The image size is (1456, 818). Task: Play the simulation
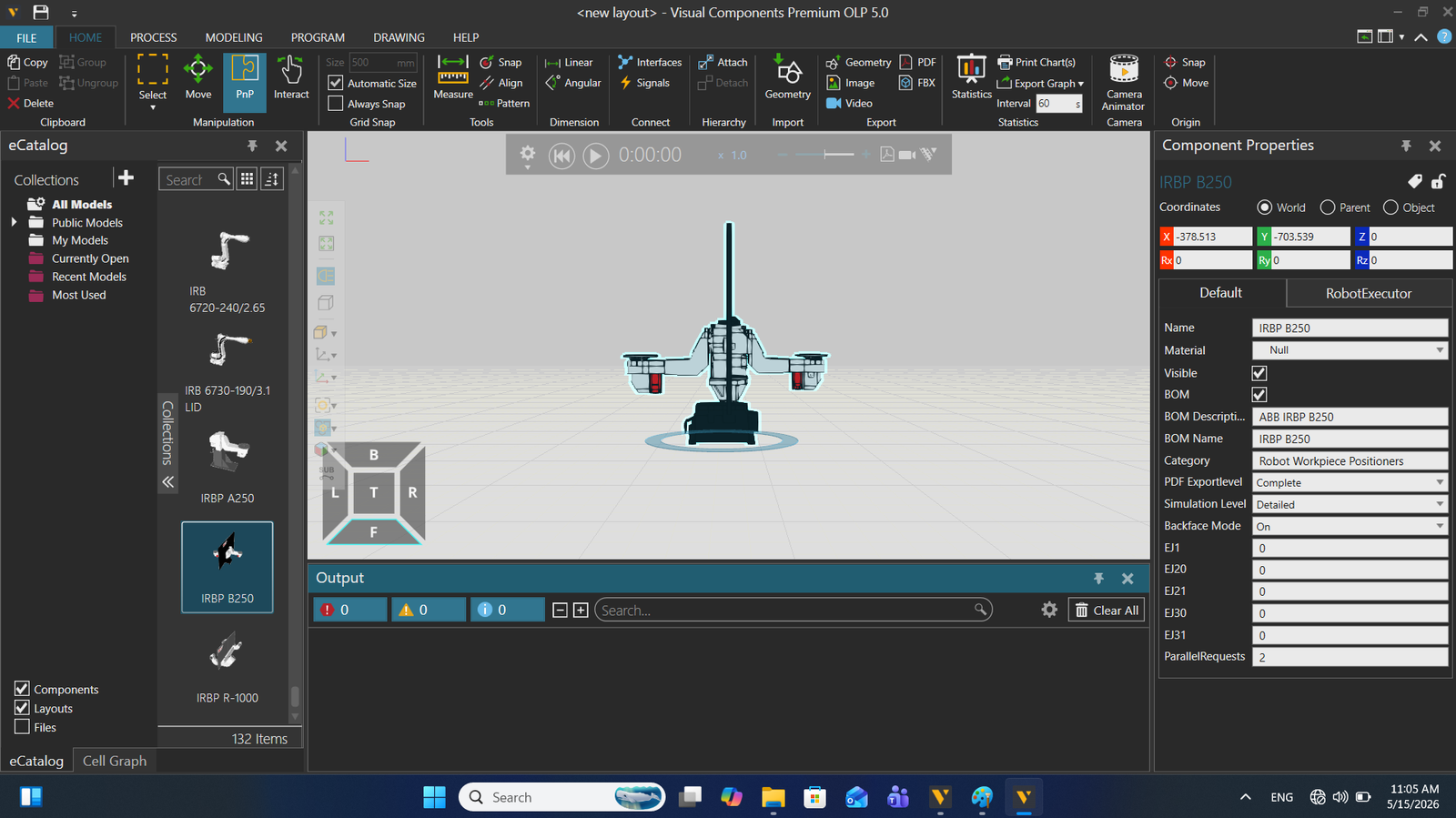[x=596, y=156]
